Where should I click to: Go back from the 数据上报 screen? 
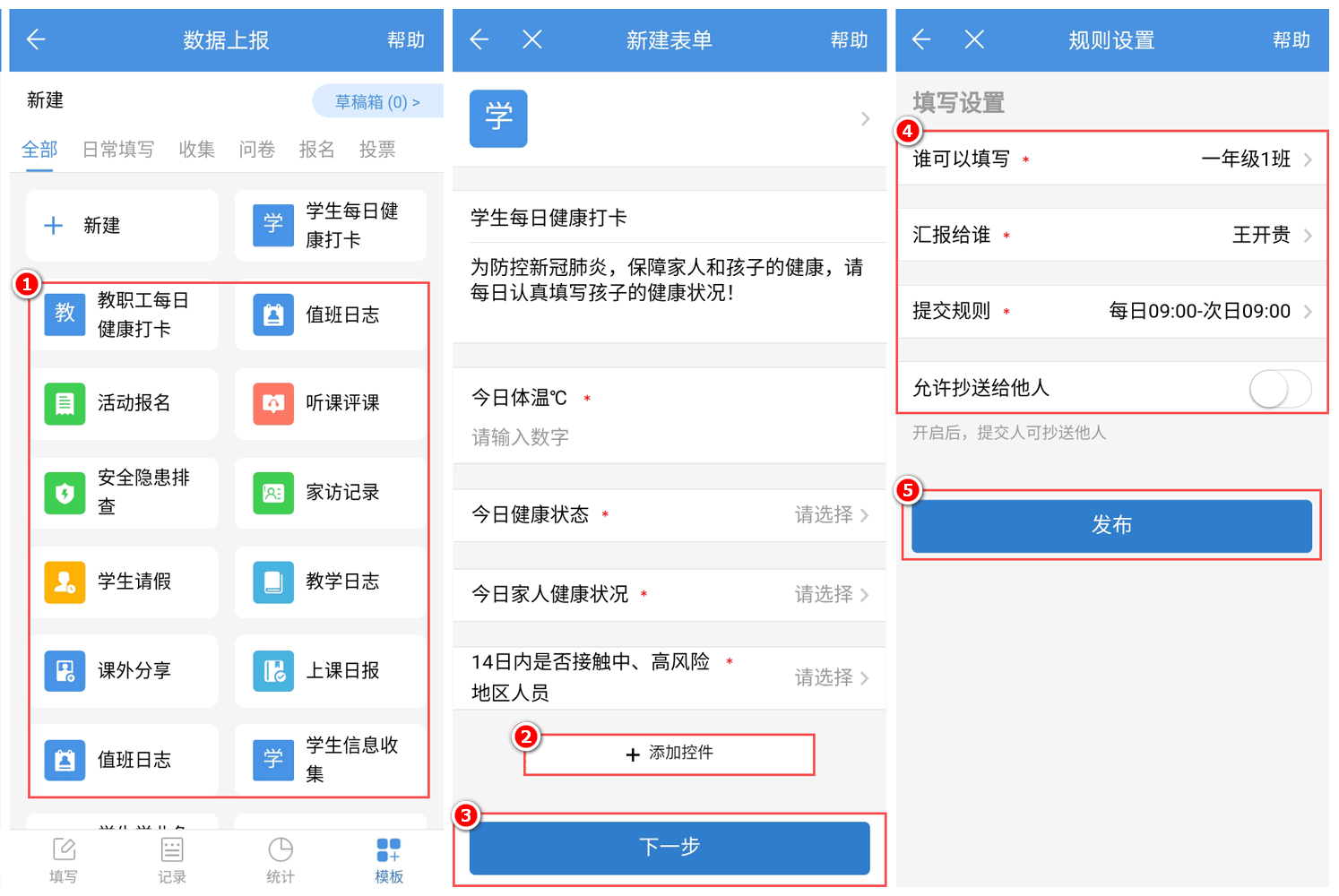coord(36,39)
